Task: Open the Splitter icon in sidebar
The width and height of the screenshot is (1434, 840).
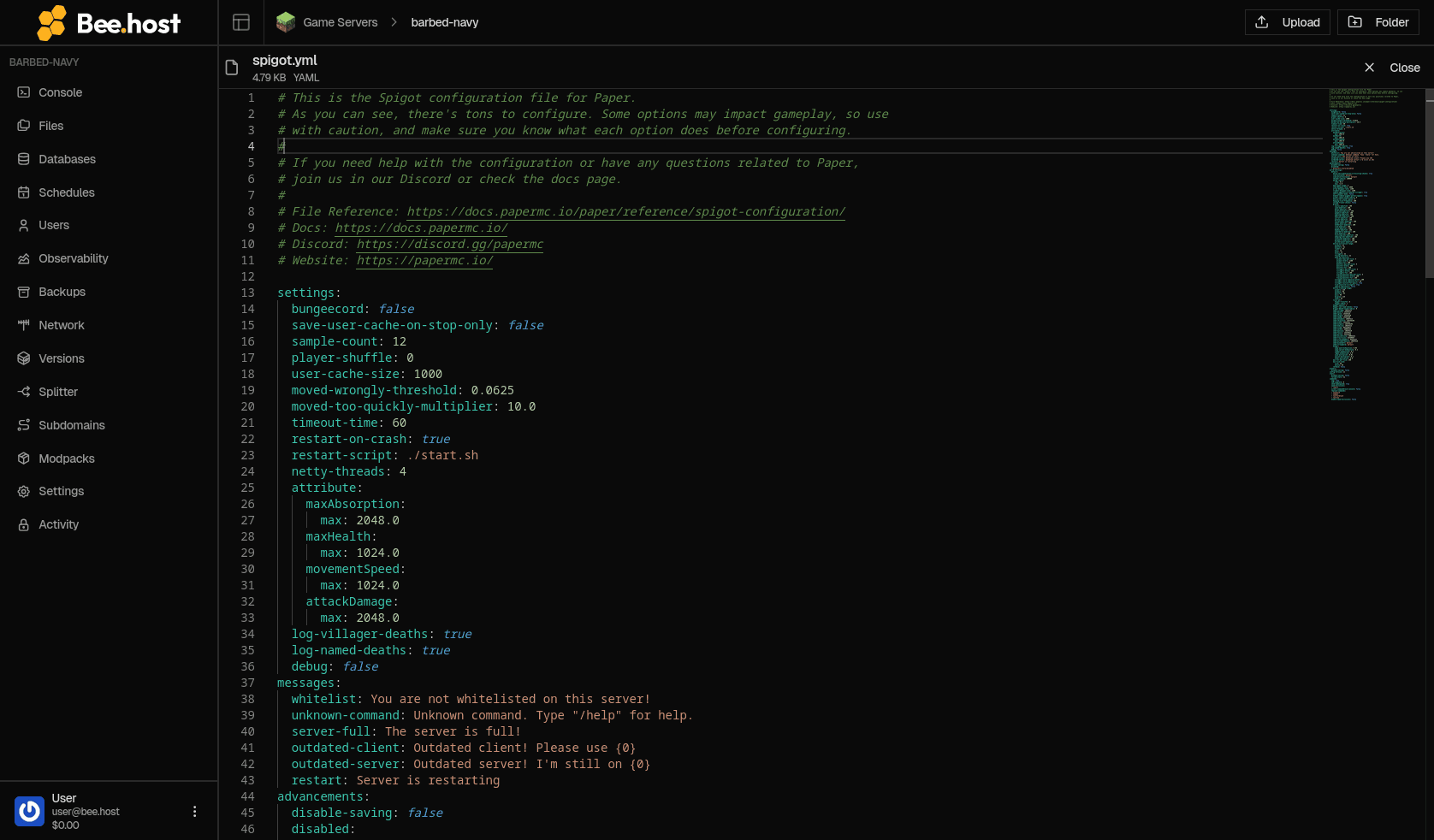Action: click(x=24, y=392)
